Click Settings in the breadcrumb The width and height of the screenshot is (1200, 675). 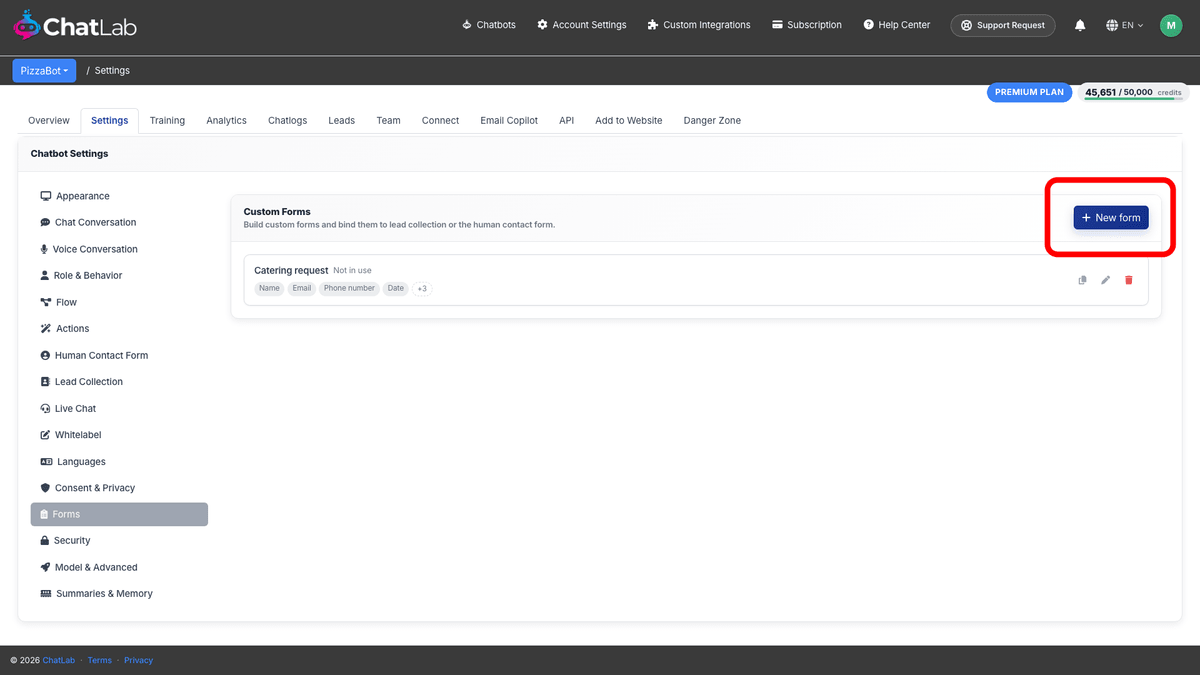[112, 70]
